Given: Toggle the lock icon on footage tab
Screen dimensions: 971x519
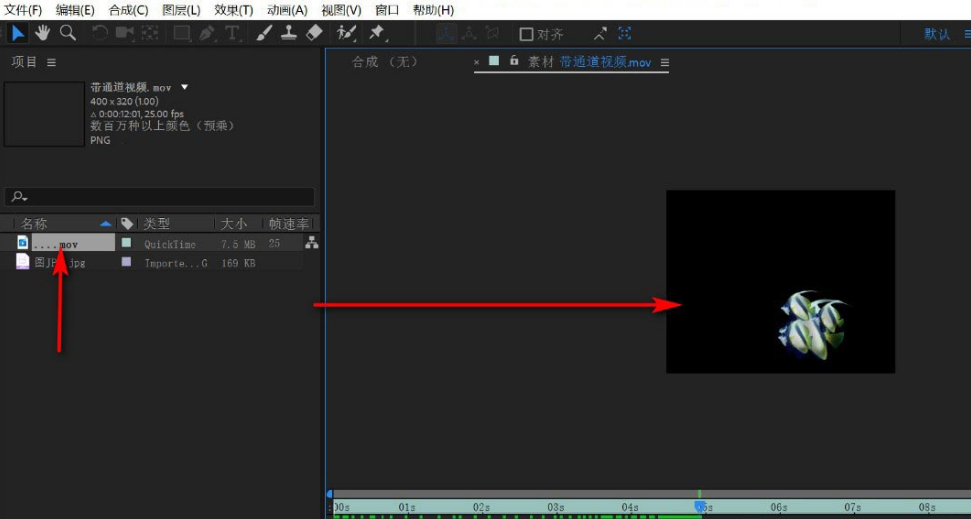Looking at the screenshot, I should 514,61.
